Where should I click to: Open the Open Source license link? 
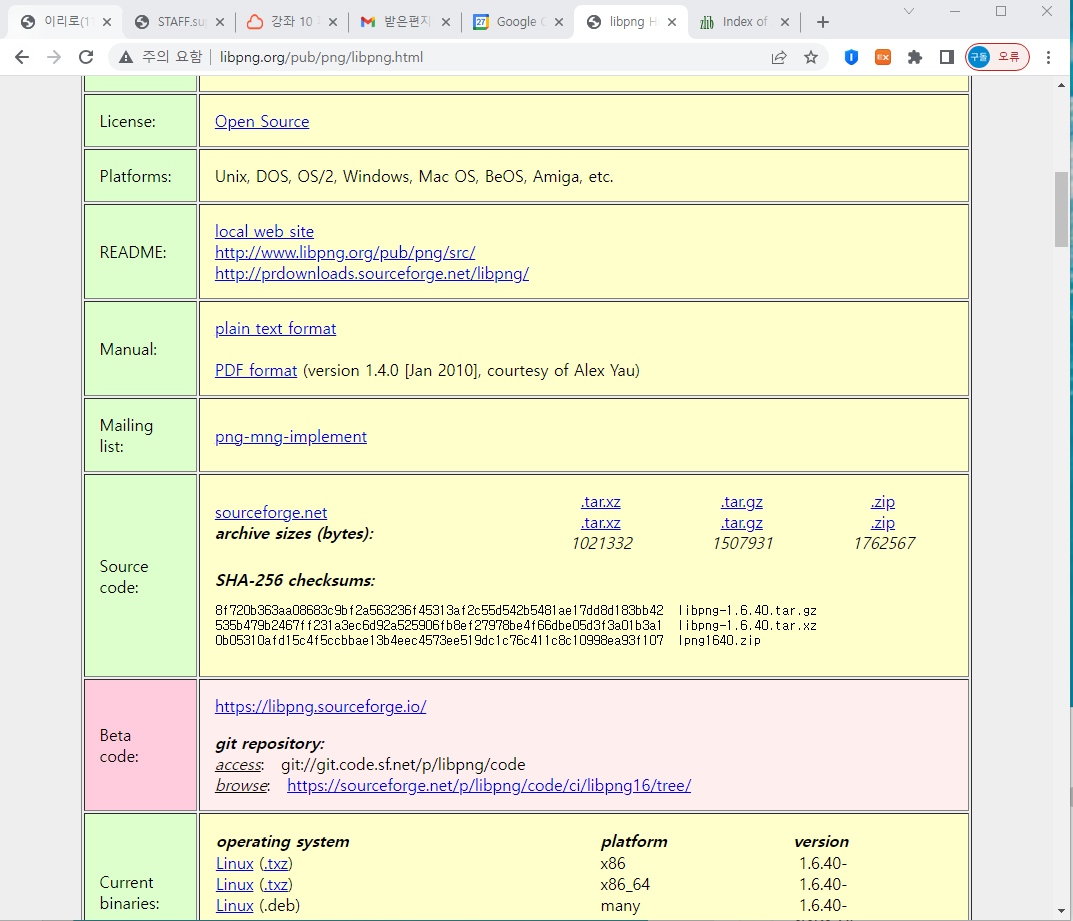(x=262, y=122)
